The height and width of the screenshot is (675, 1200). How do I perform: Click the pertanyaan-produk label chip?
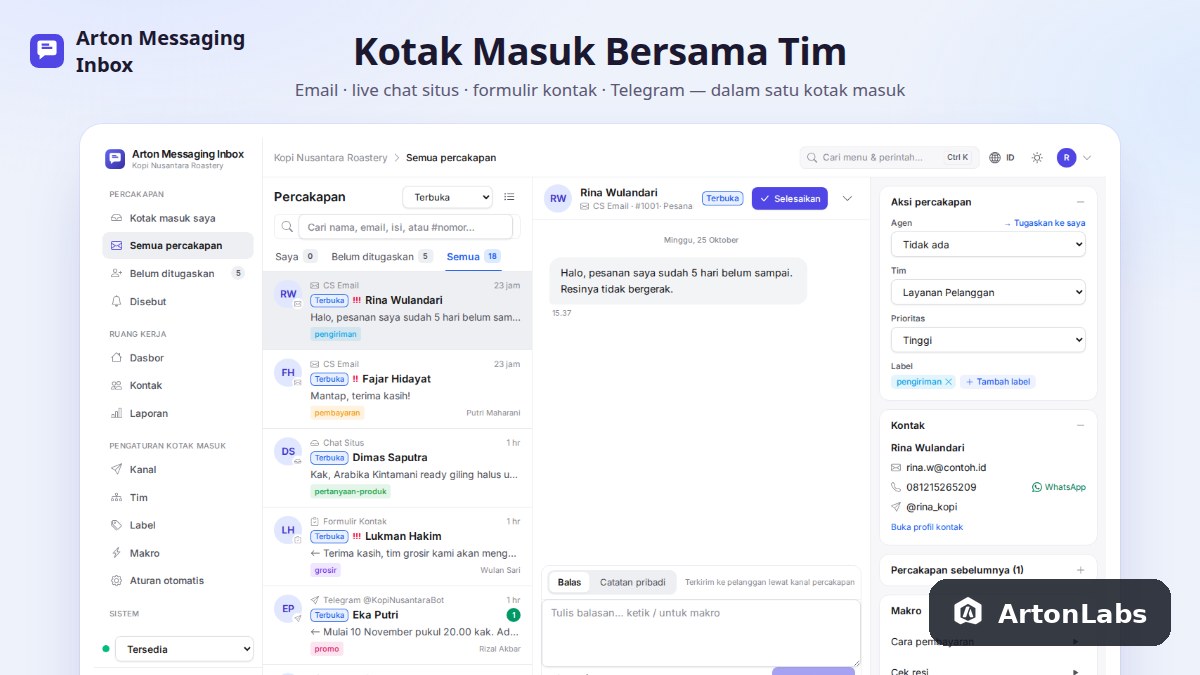[x=350, y=492]
